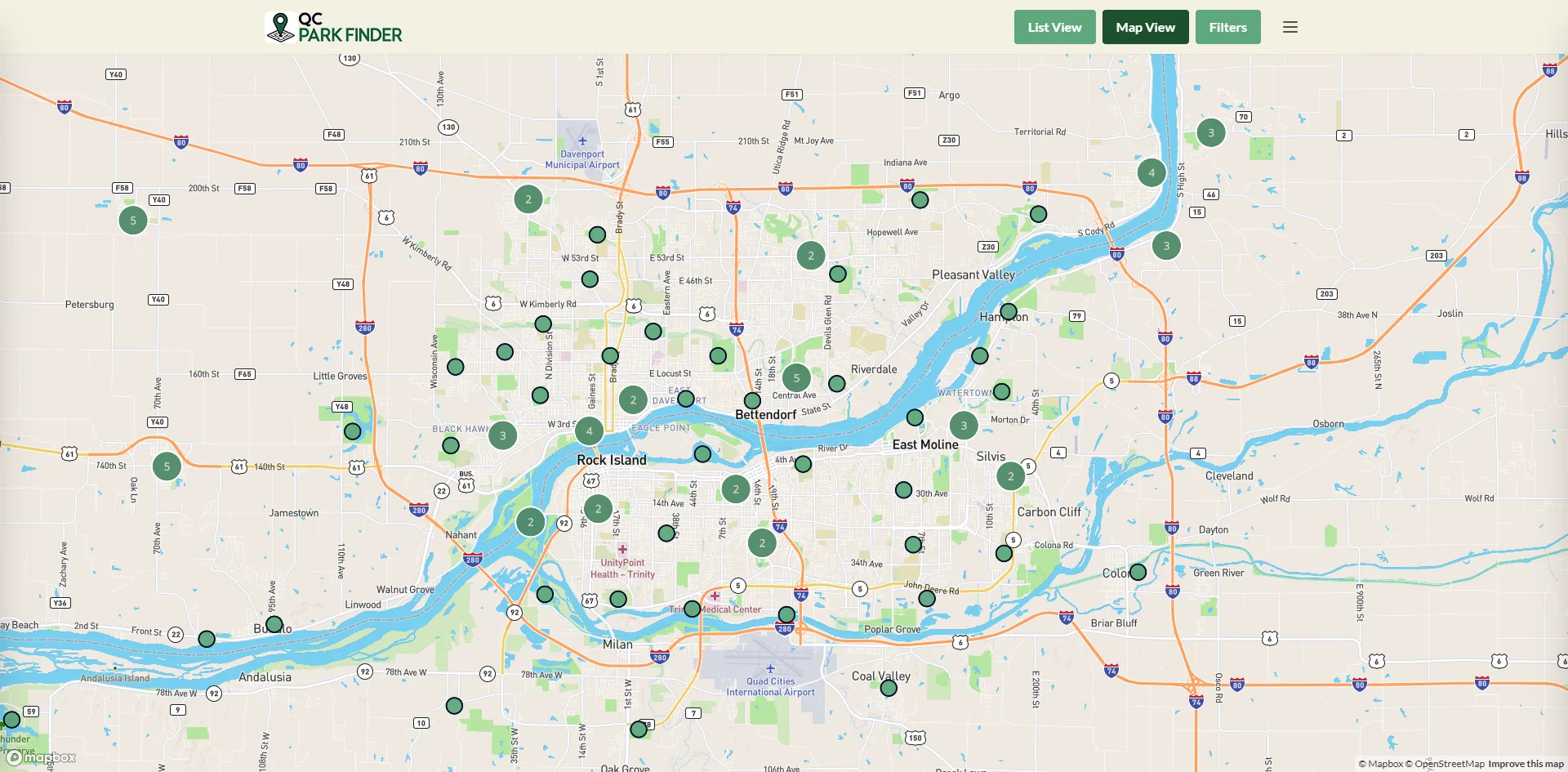
Task: Click Davenport Municipal Airport label
Action: point(582,159)
